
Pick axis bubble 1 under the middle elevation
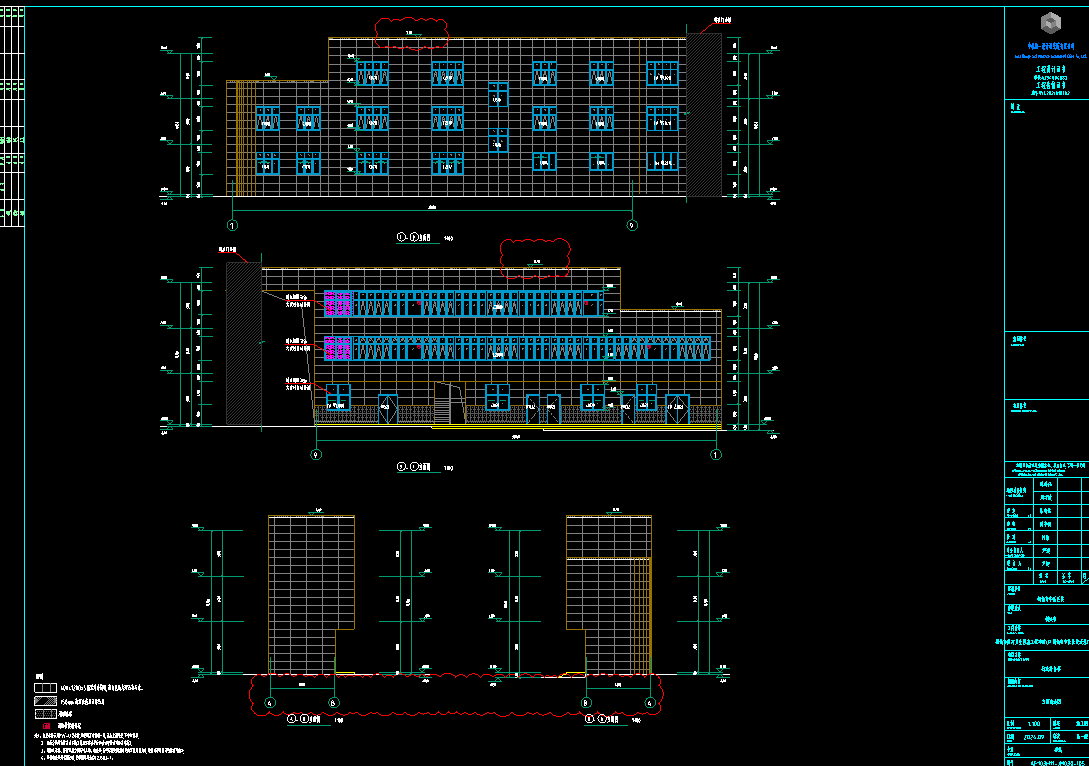tap(716, 455)
